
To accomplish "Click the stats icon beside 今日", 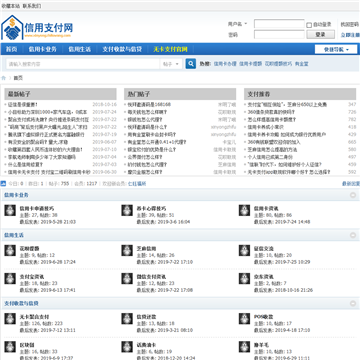I will coord(3,183).
